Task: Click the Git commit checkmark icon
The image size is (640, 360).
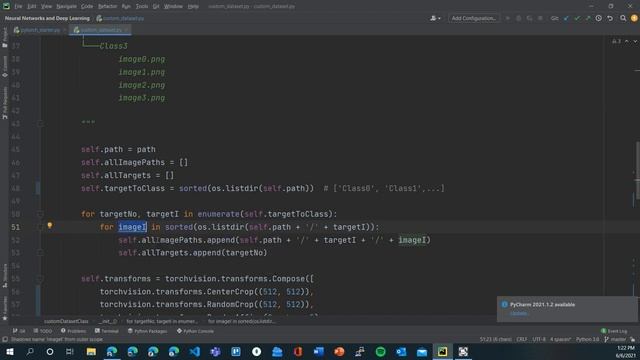Action: [577, 18]
